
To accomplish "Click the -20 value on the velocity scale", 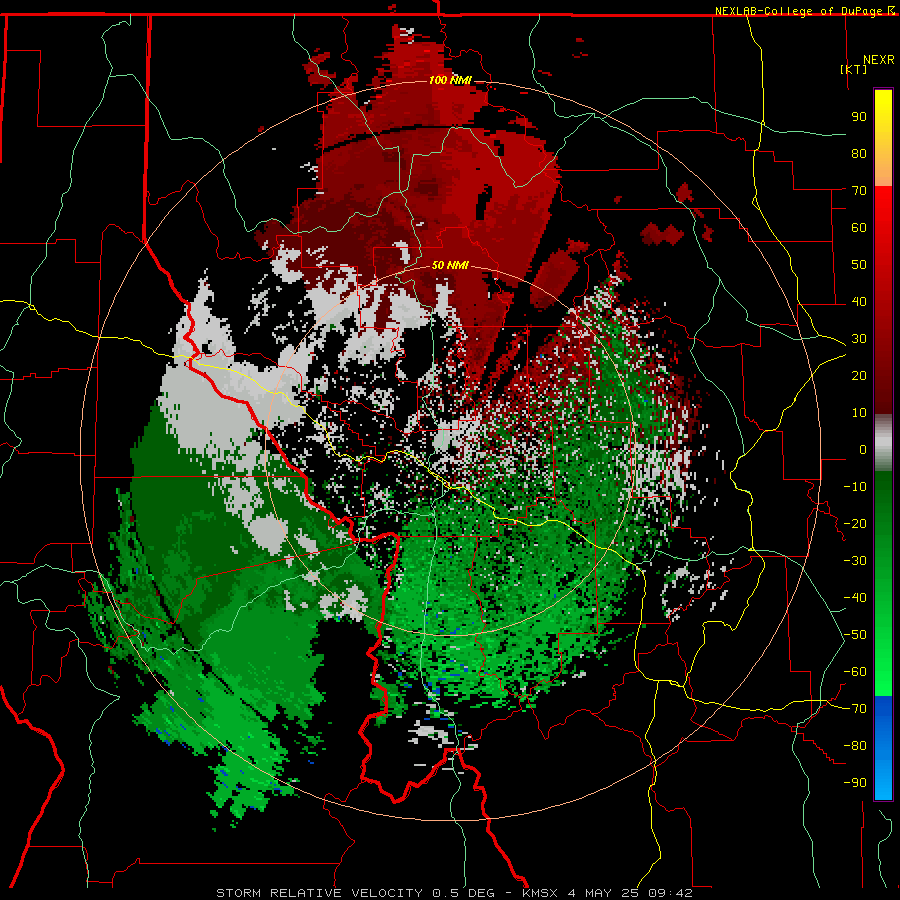I will click(x=855, y=524).
